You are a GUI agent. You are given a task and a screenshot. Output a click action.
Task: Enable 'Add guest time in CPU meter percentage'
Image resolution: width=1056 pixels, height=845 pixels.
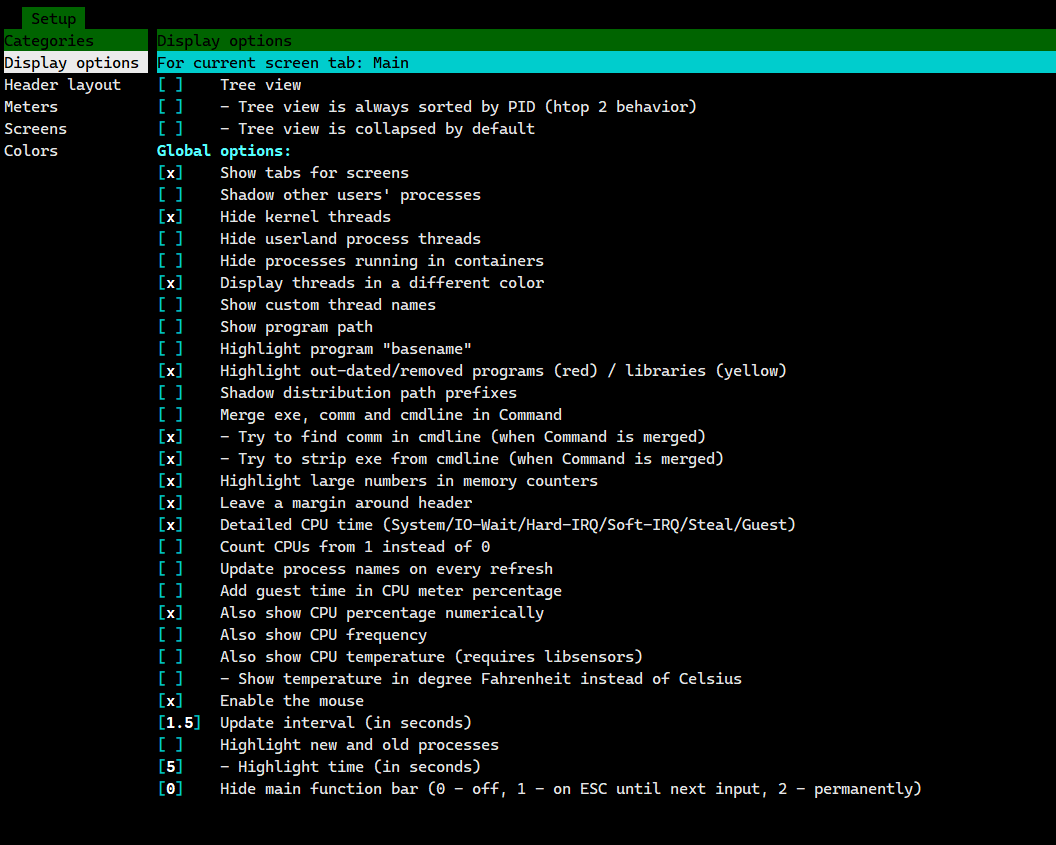(x=170, y=590)
